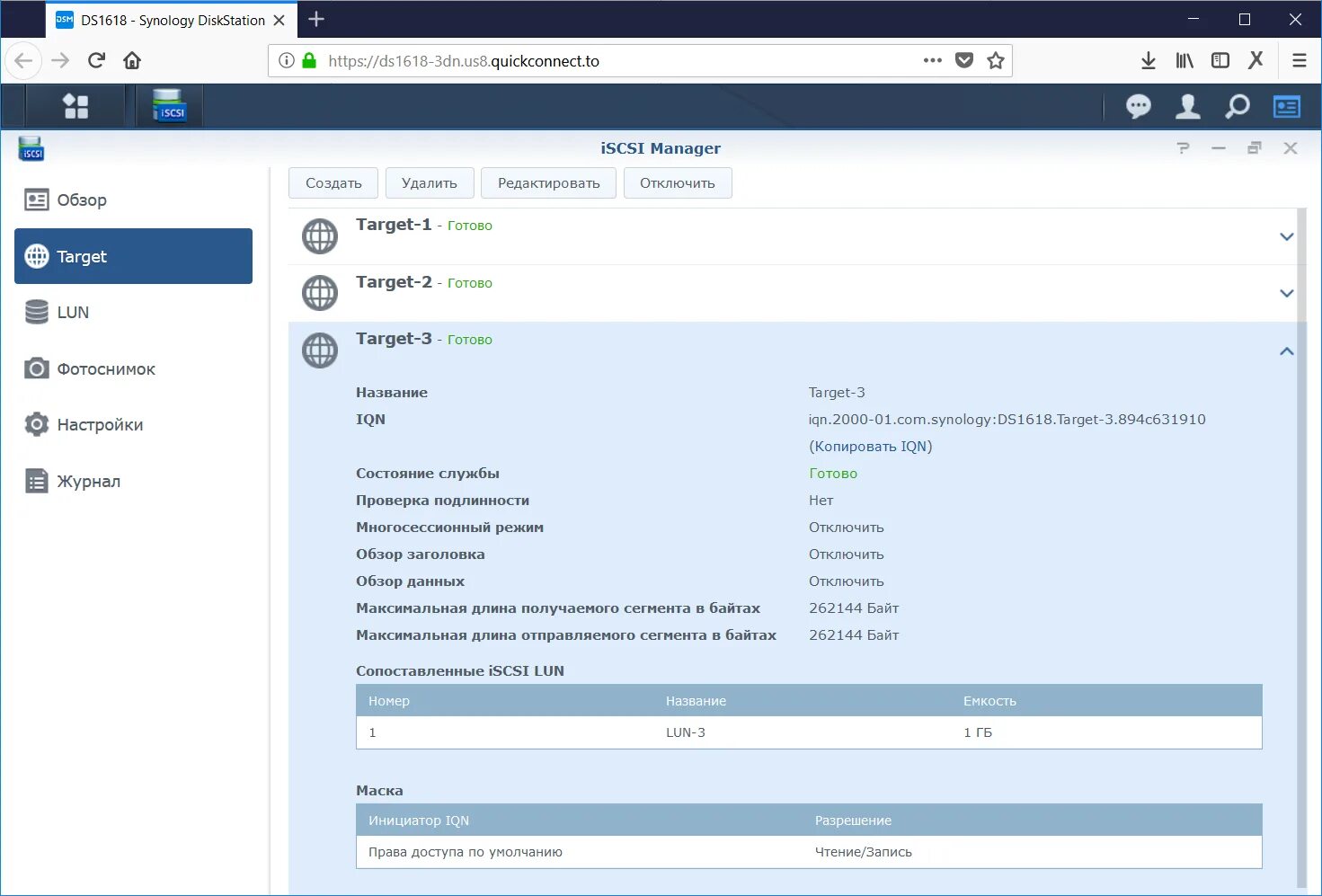1322x896 pixels.
Task: Open the LUN section
Action: pos(133,312)
